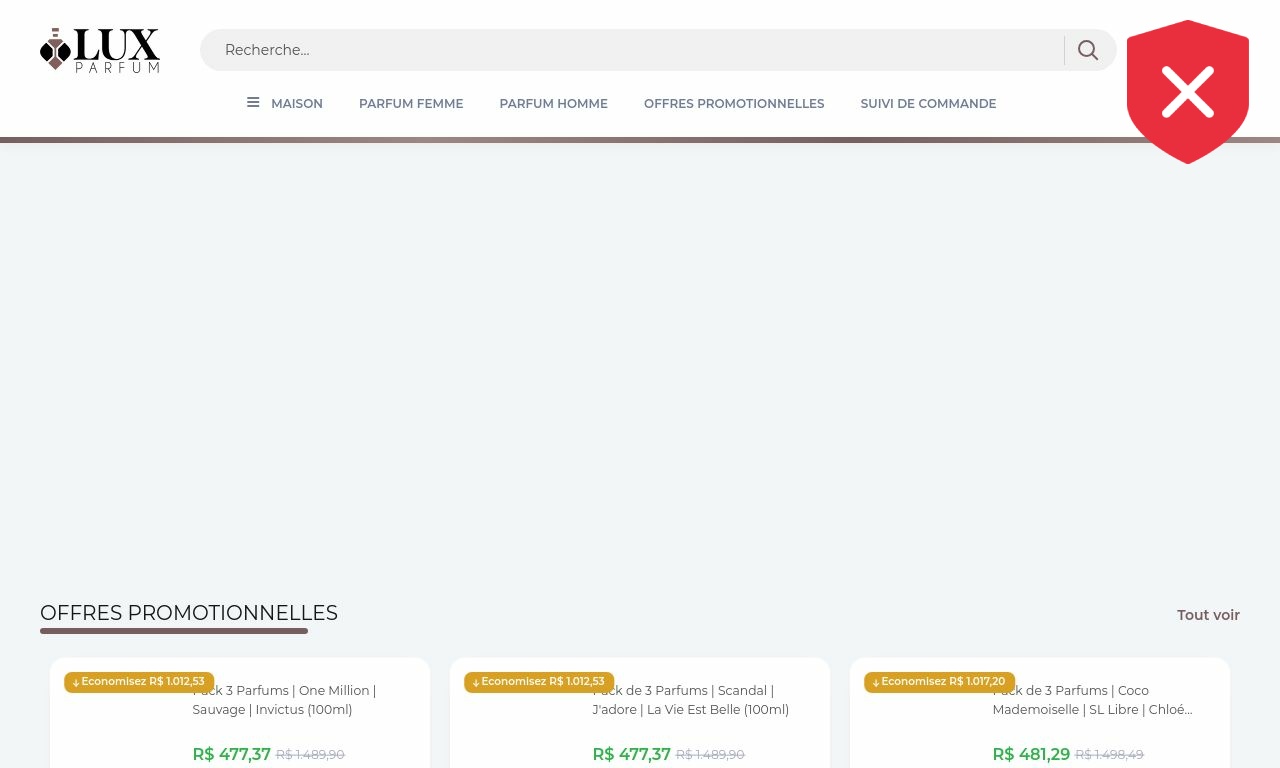Click the Economisez R$ 1.017,20 badge
This screenshot has height=768, width=1280.
(x=939, y=682)
